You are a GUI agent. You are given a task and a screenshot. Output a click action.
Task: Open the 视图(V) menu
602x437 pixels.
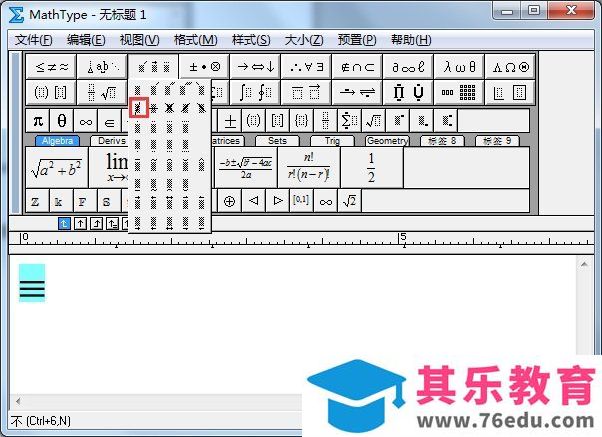[139, 40]
